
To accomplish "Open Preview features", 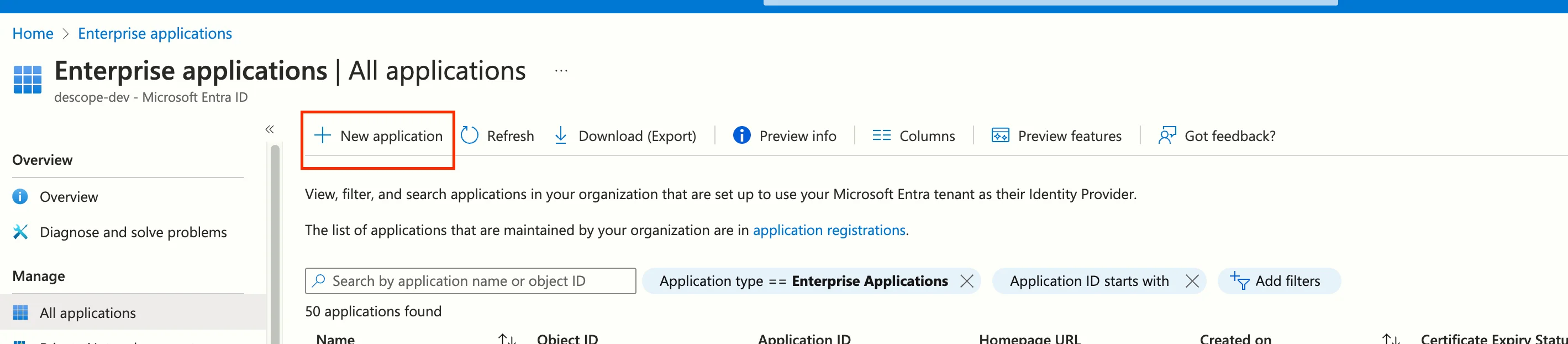I will click(1056, 135).
